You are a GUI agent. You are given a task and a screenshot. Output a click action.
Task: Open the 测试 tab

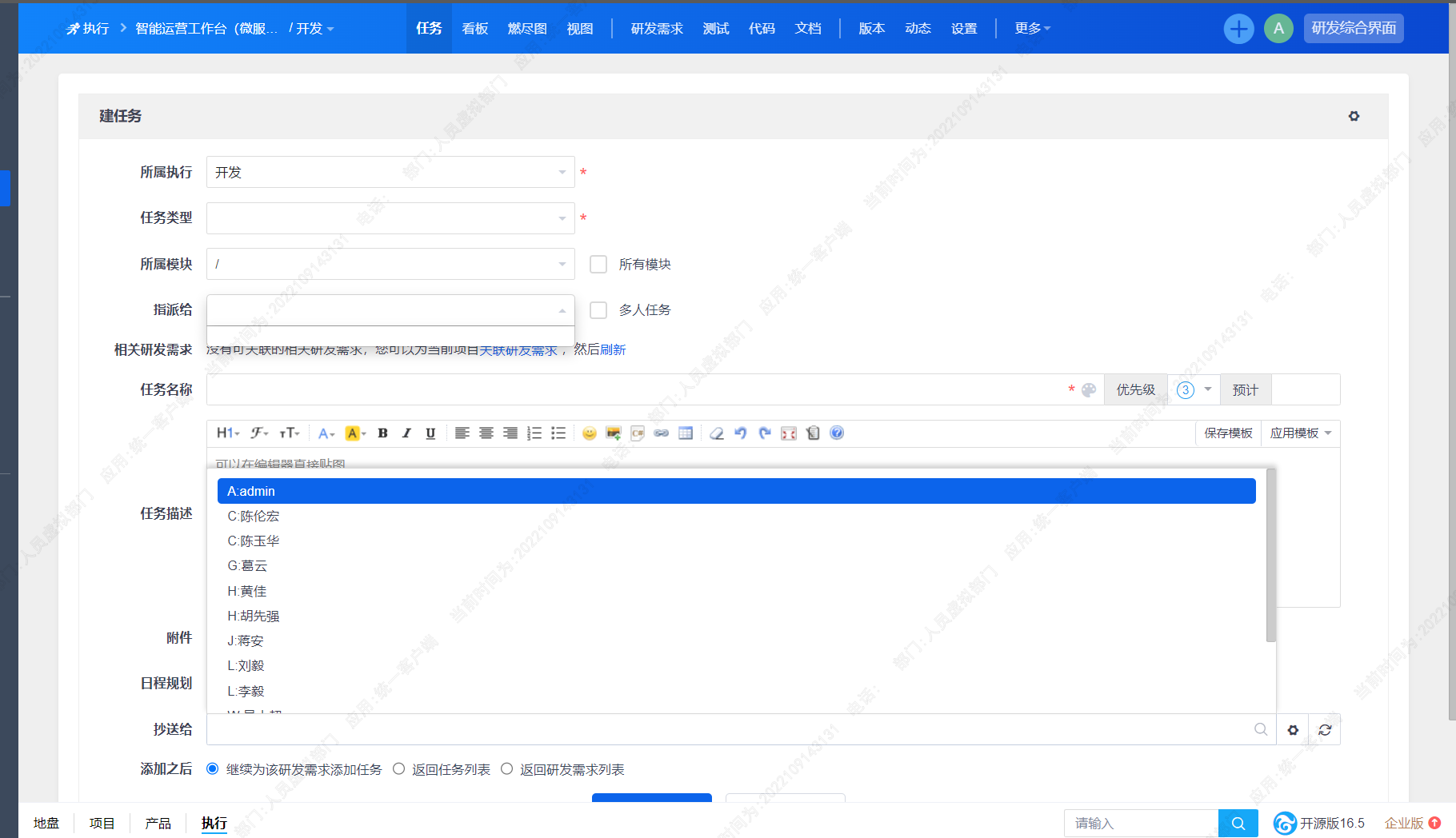[716, 28]
